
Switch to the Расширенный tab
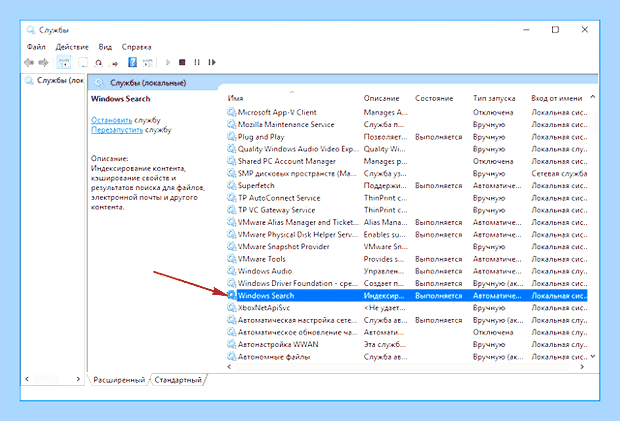click(x=119, y=379)
